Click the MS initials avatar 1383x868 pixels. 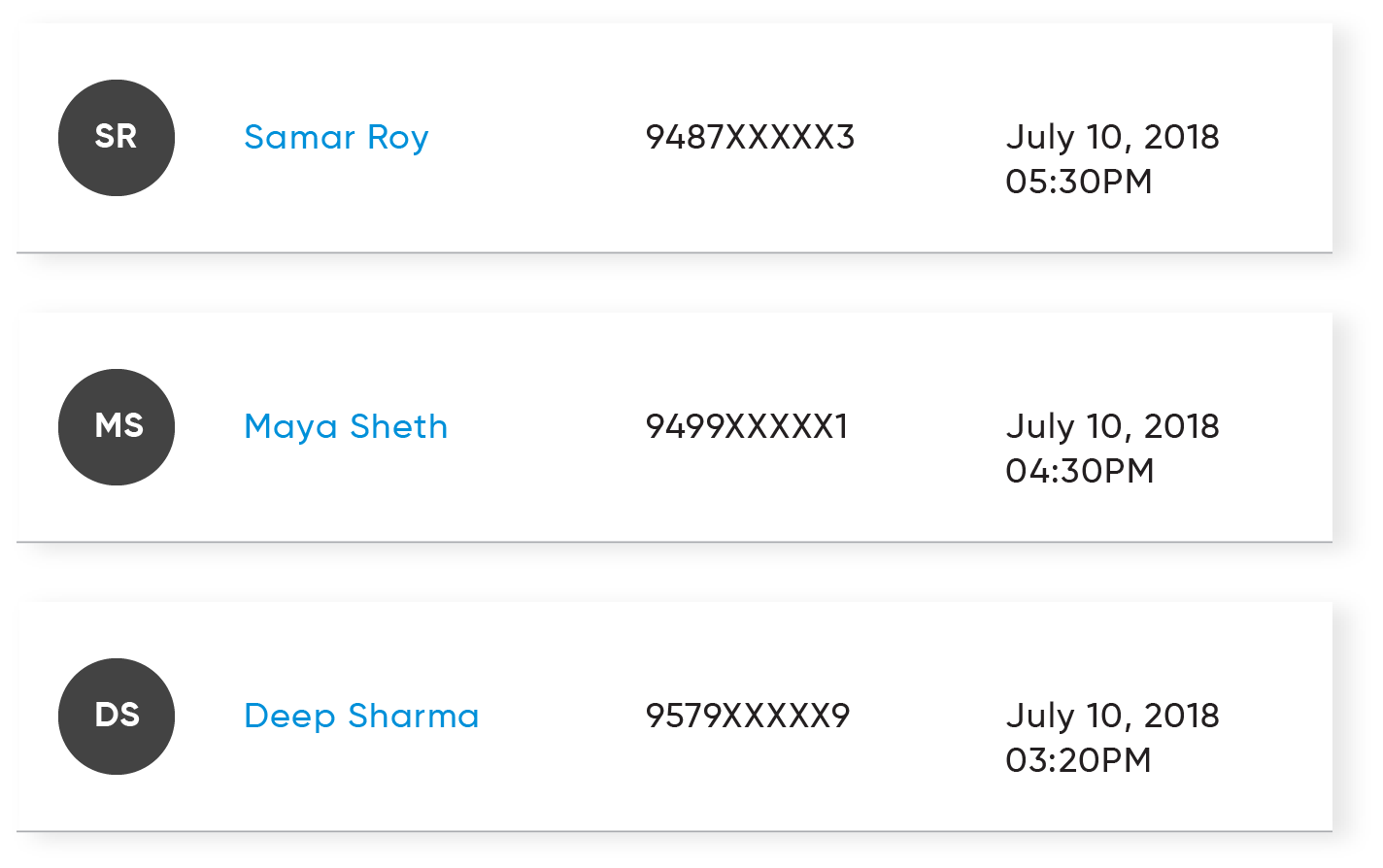117,427
